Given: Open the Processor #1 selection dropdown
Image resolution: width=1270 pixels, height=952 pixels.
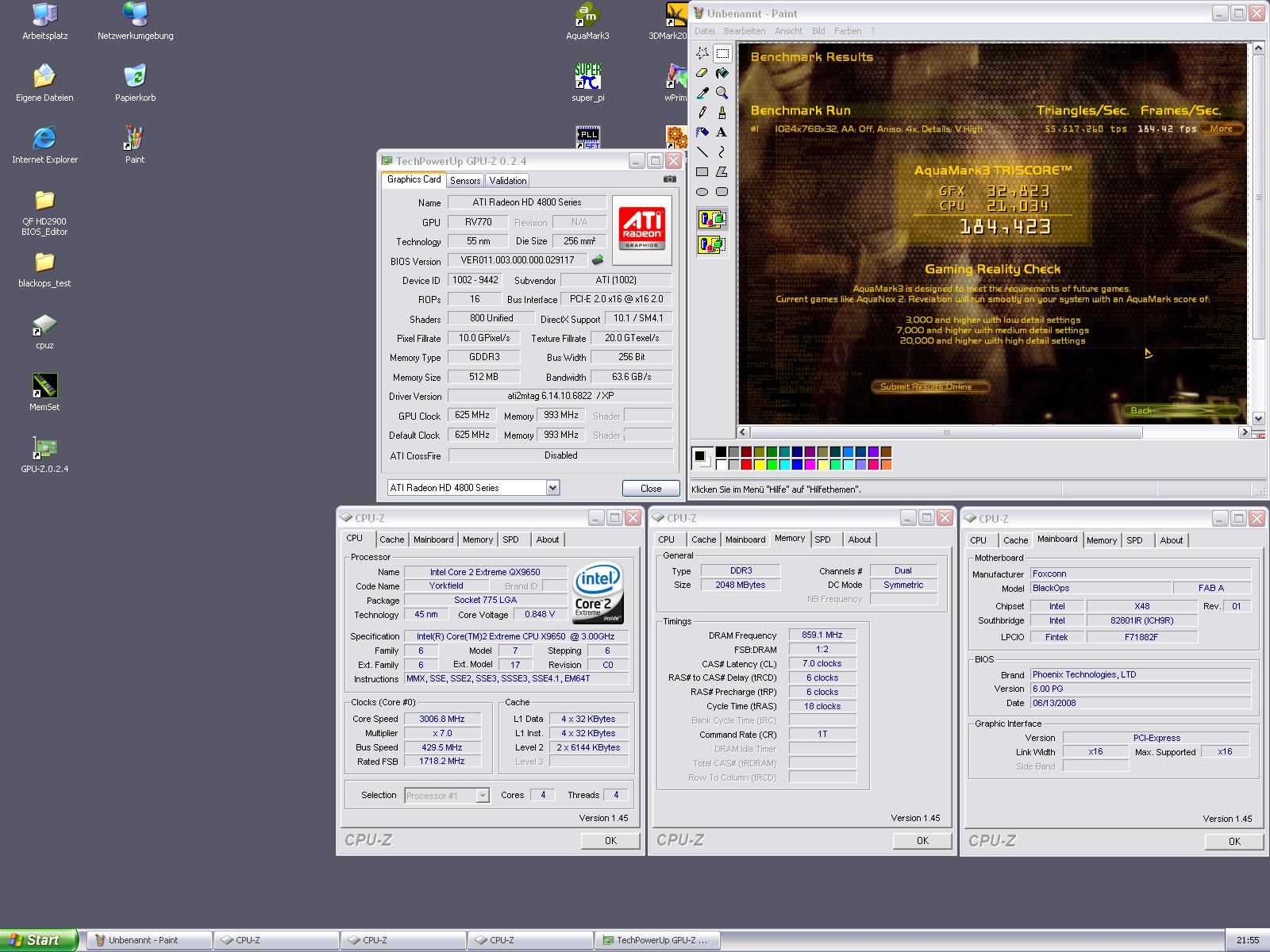Looking at the screenshot, I should 483,795.
